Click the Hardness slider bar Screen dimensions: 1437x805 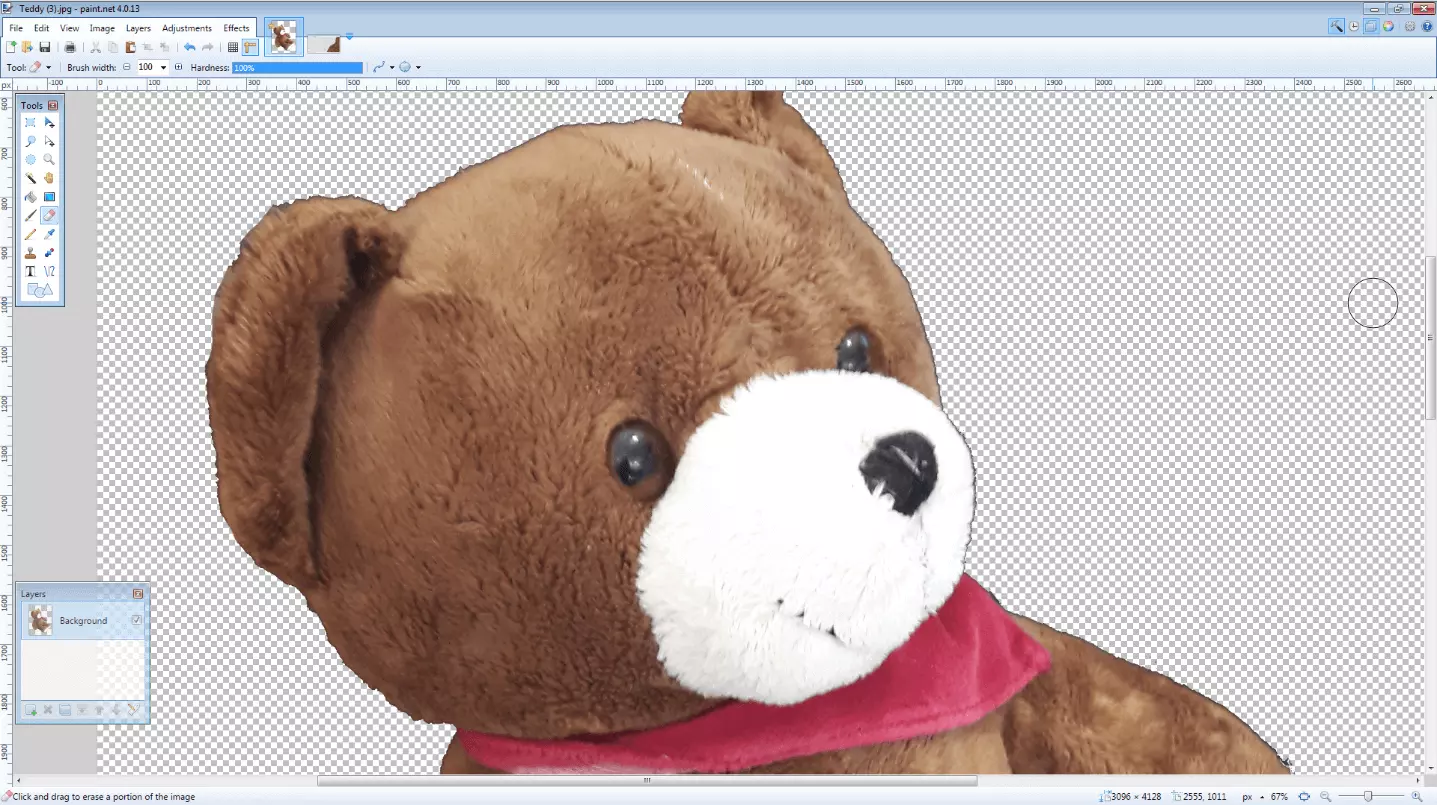click(297, 67)
